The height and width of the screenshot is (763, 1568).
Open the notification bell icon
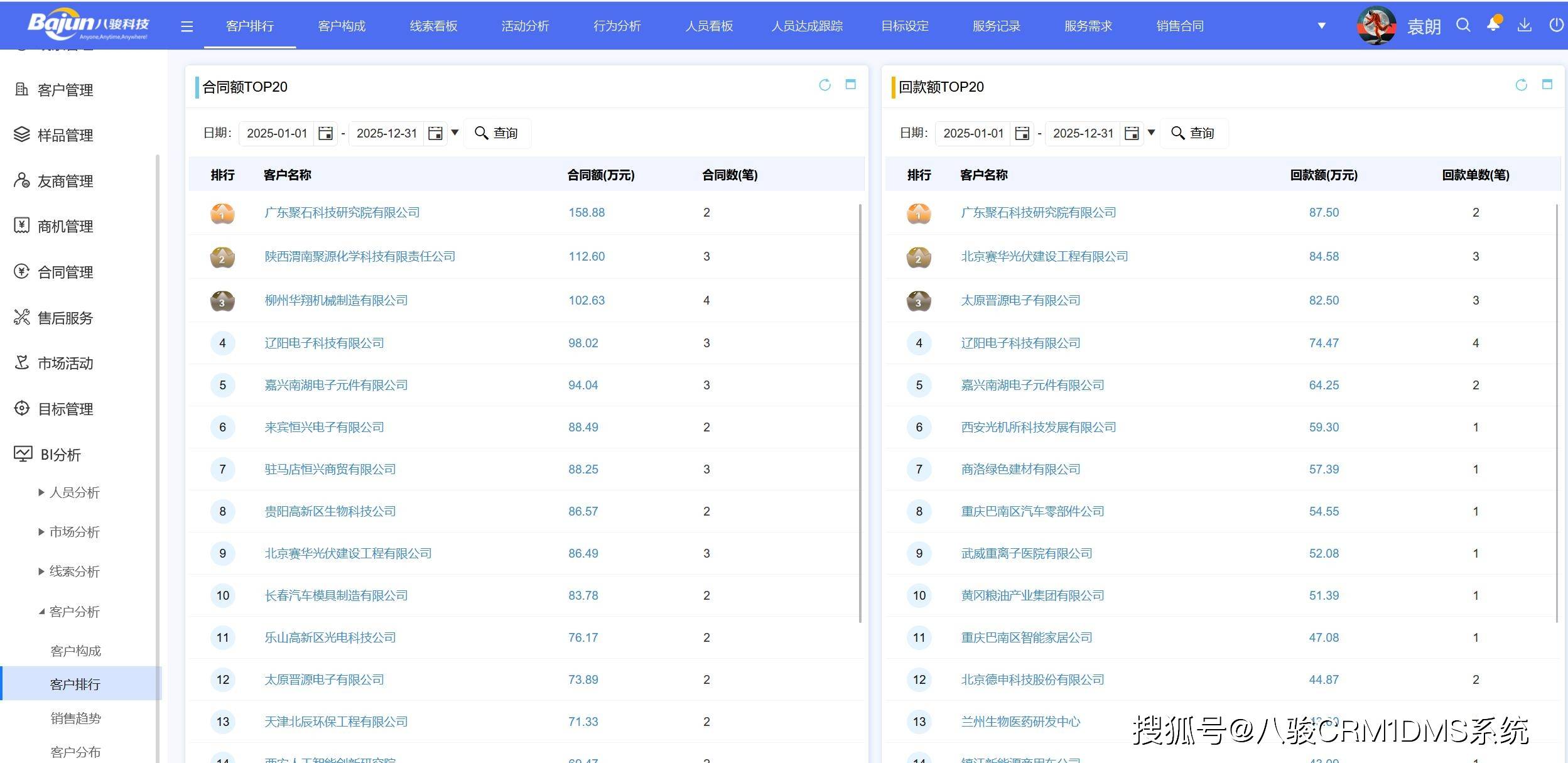(x=1493, y=25)
